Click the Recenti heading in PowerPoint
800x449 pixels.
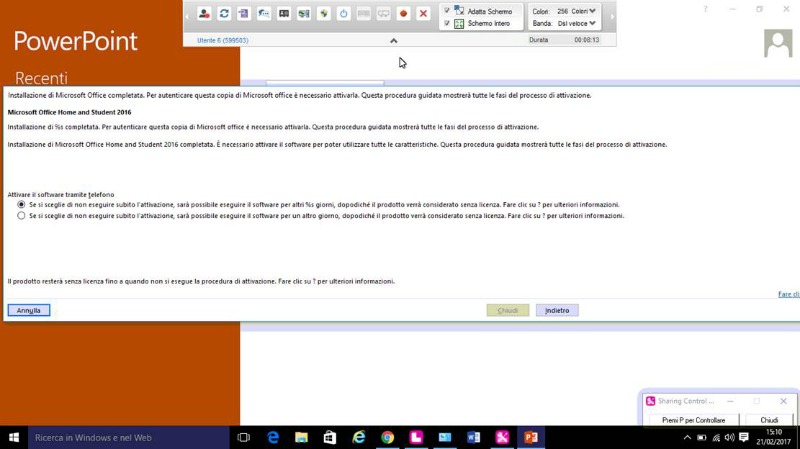[41, 78]
